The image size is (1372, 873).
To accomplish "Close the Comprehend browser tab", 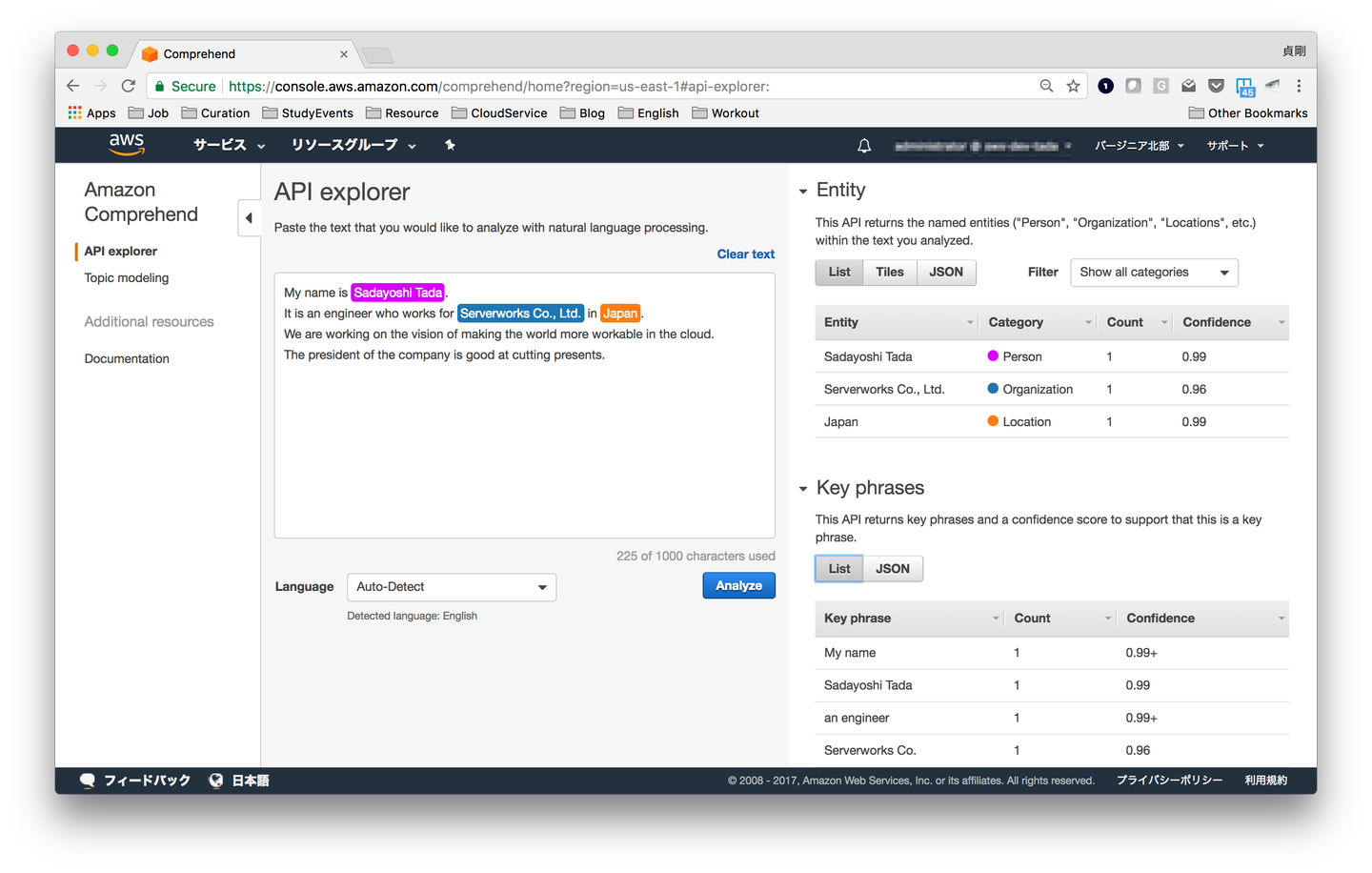I will [344, 54].
